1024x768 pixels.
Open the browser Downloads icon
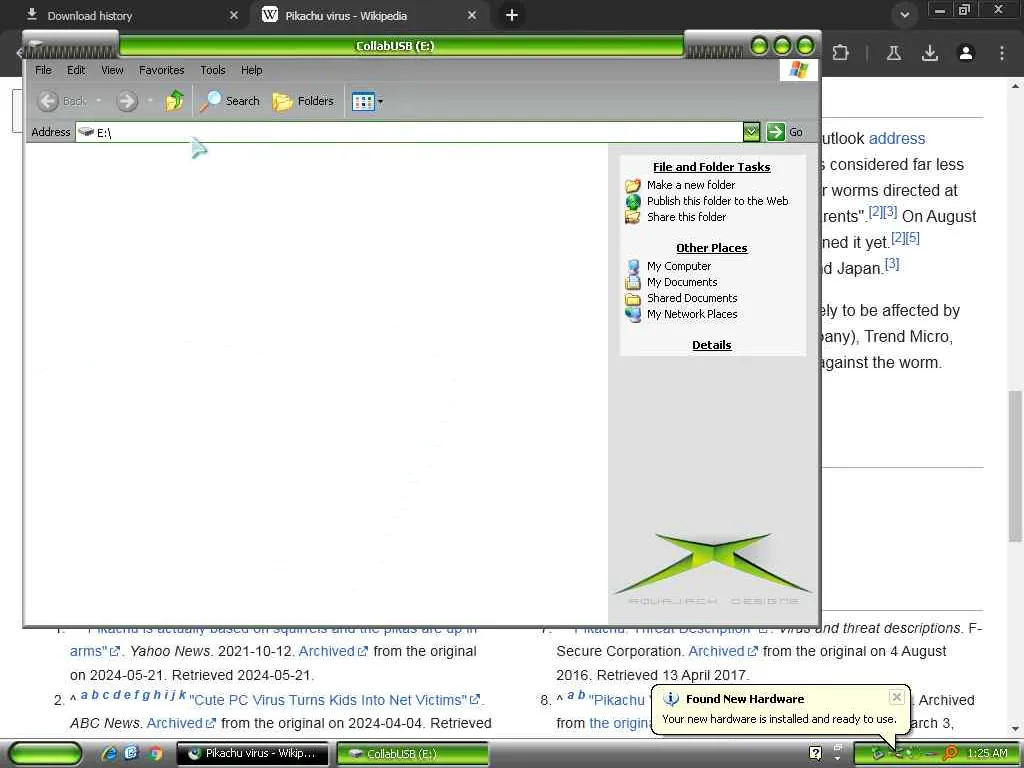coord(930,53)
